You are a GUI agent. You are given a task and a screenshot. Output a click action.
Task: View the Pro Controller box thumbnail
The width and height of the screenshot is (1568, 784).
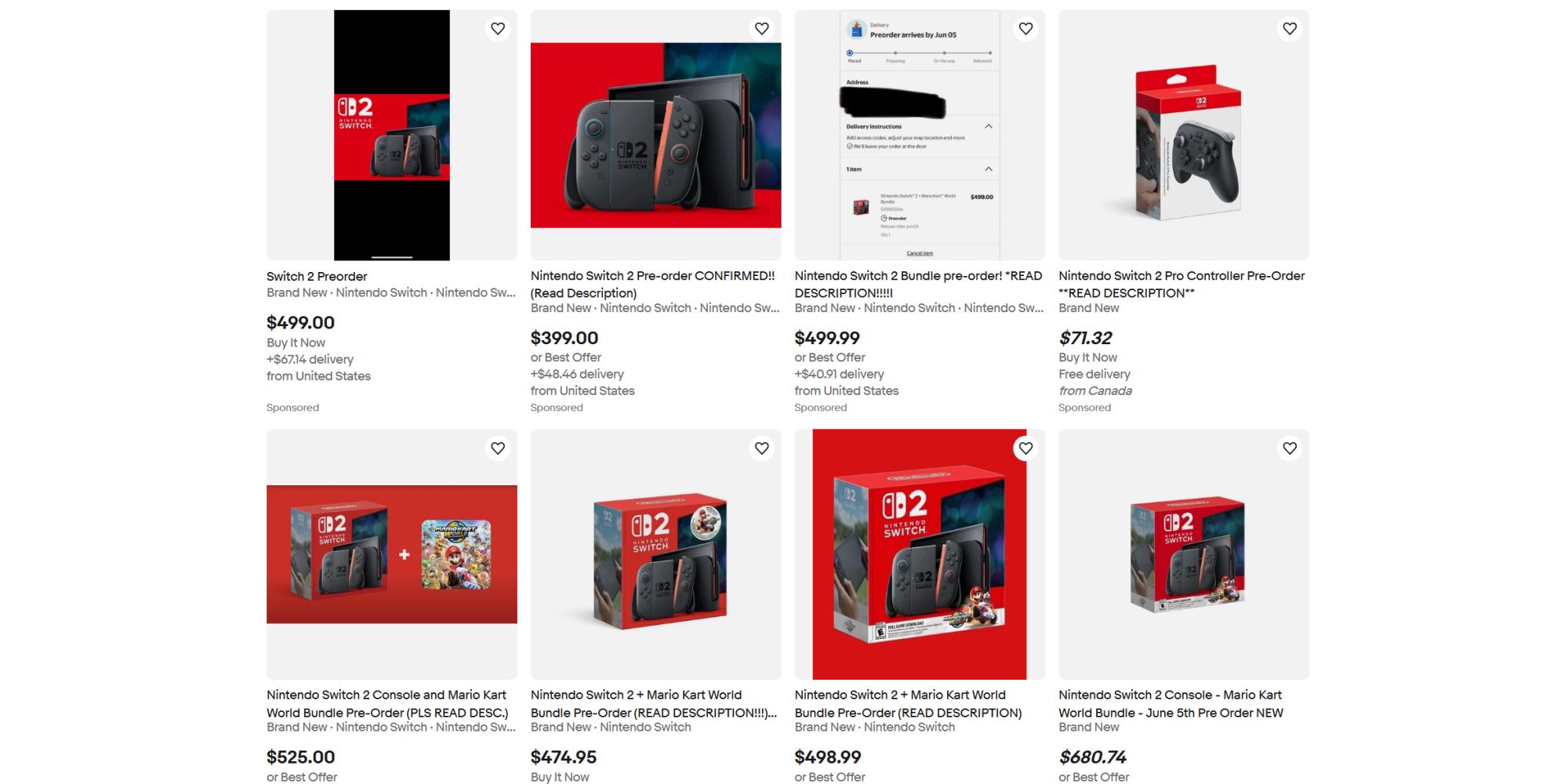click(x=1184, y=135)
